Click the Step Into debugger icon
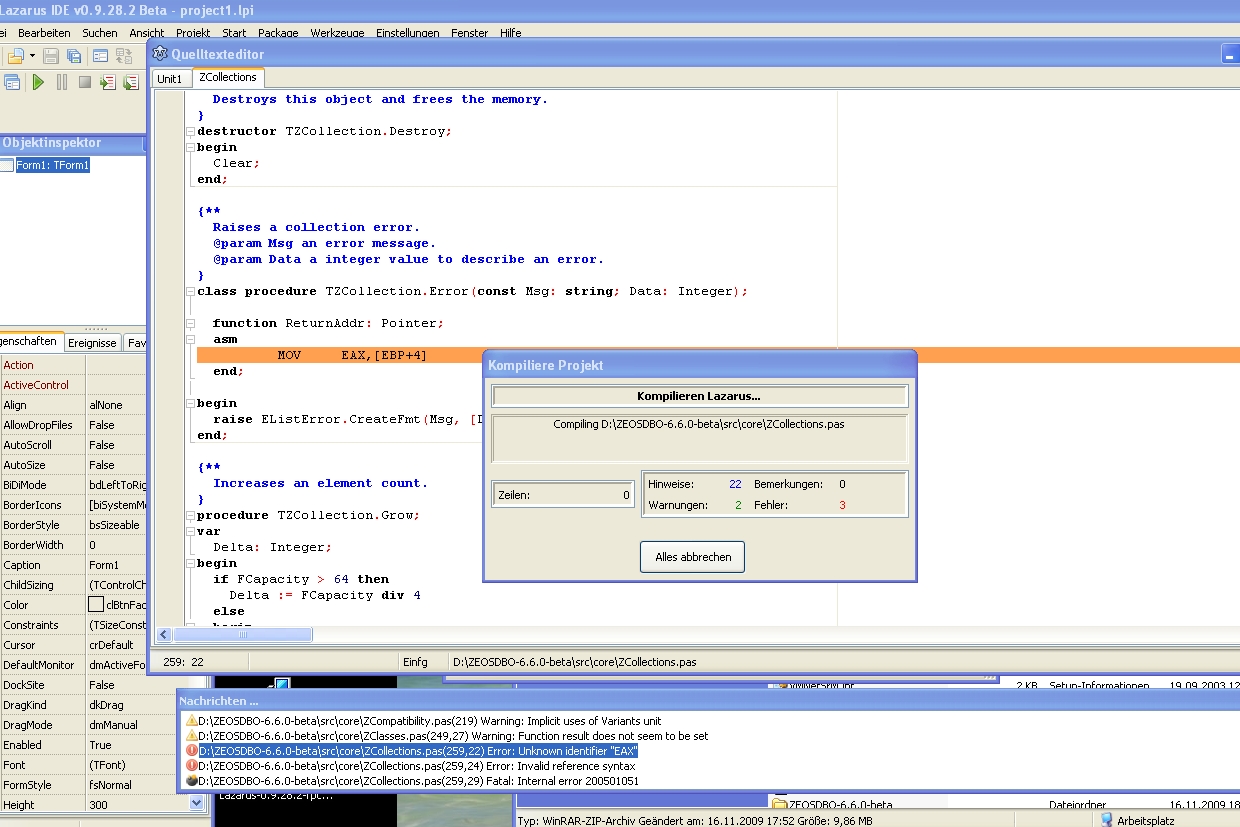Image resolution: width=1240 pixels, height=827 pixels. (x=108, y=82)
